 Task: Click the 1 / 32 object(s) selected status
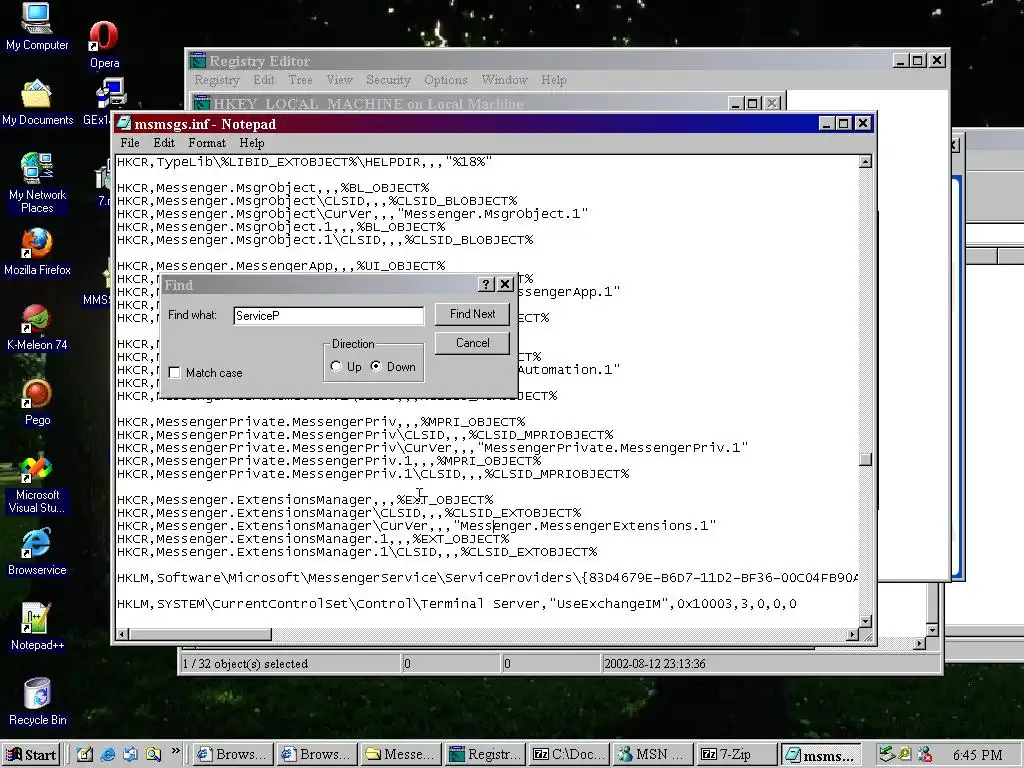pyautogui.click(x=245, y=664)
